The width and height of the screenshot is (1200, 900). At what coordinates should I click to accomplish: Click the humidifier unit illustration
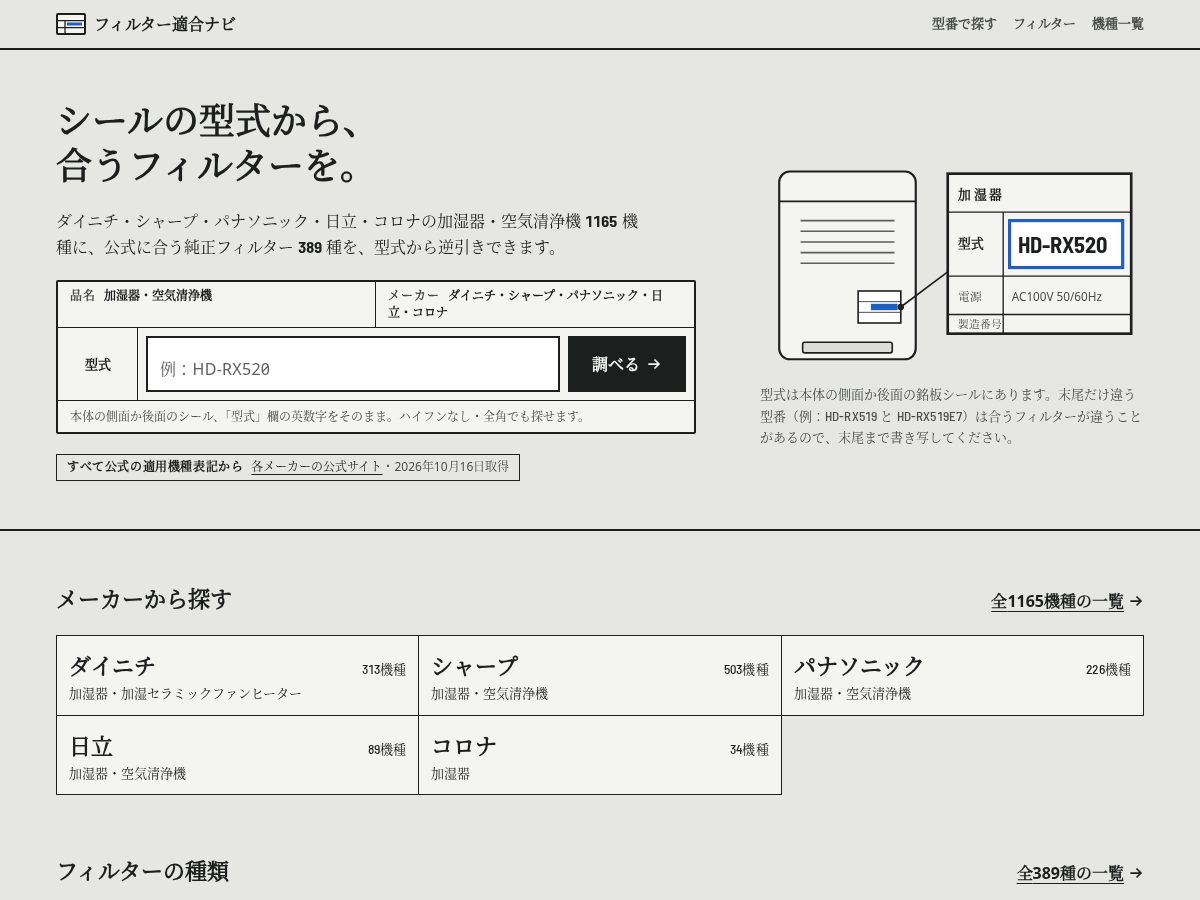pyautogui.click(x=847, y=265)
